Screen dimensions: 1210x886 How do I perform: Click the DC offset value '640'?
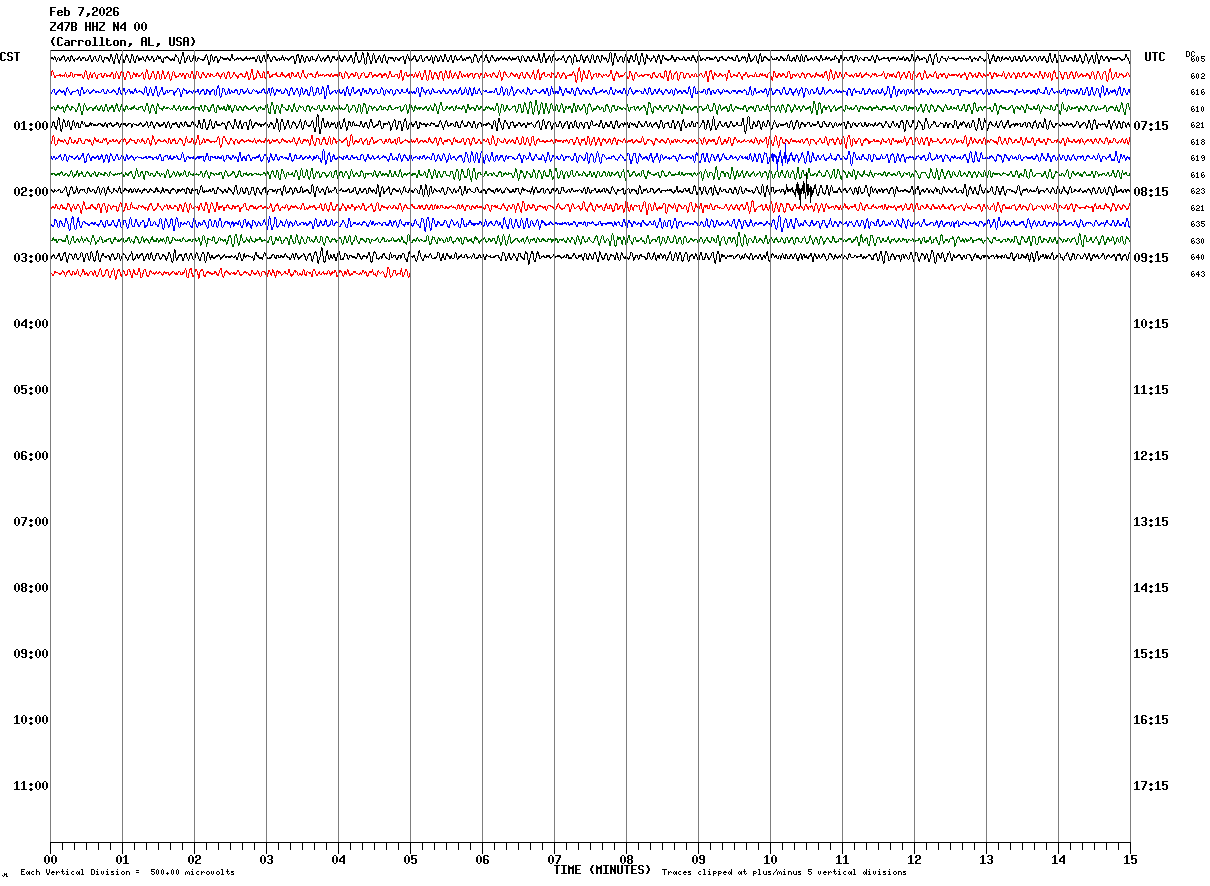point(1197,257)
